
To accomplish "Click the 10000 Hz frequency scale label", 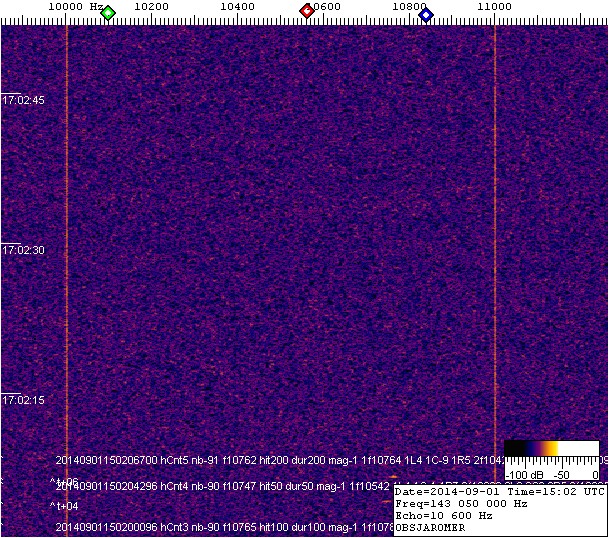I will (x=76, y=7).
